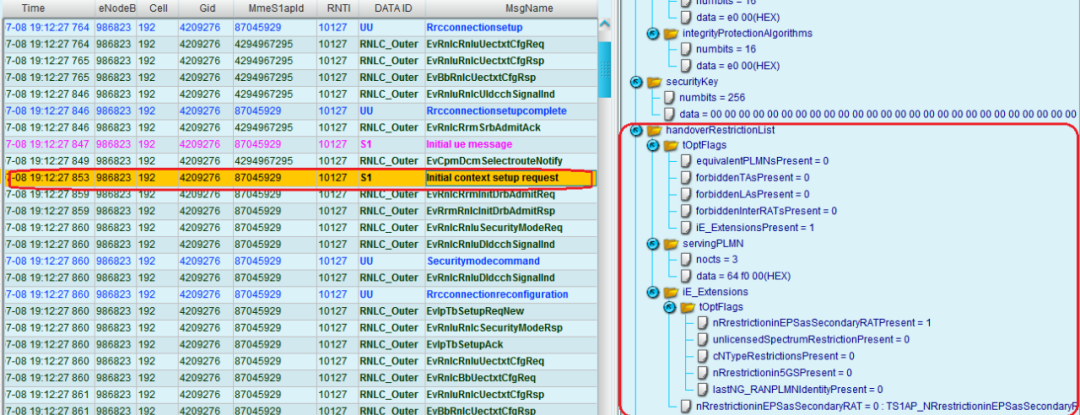Collapse the servingPLMN tree node
This screenshot has width=1080, height=415.
point(652,244)
